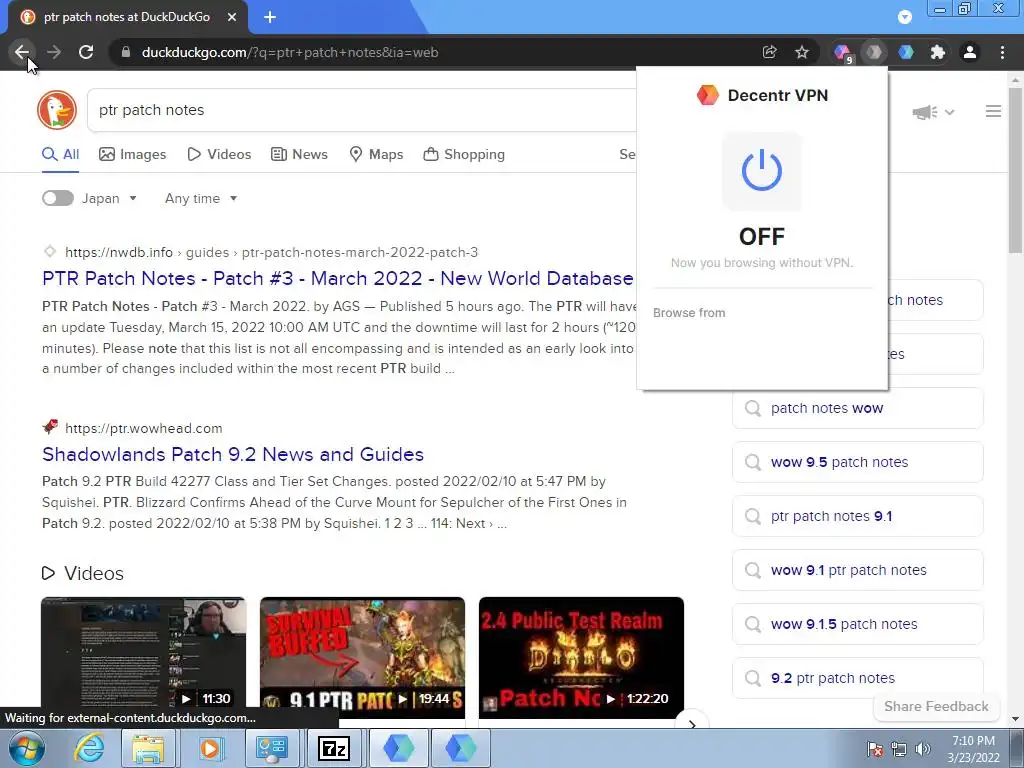Search related 'ptr patch notes 9.1'
The height and width of the screenshot is (768, 1024).
click(857, 516)
